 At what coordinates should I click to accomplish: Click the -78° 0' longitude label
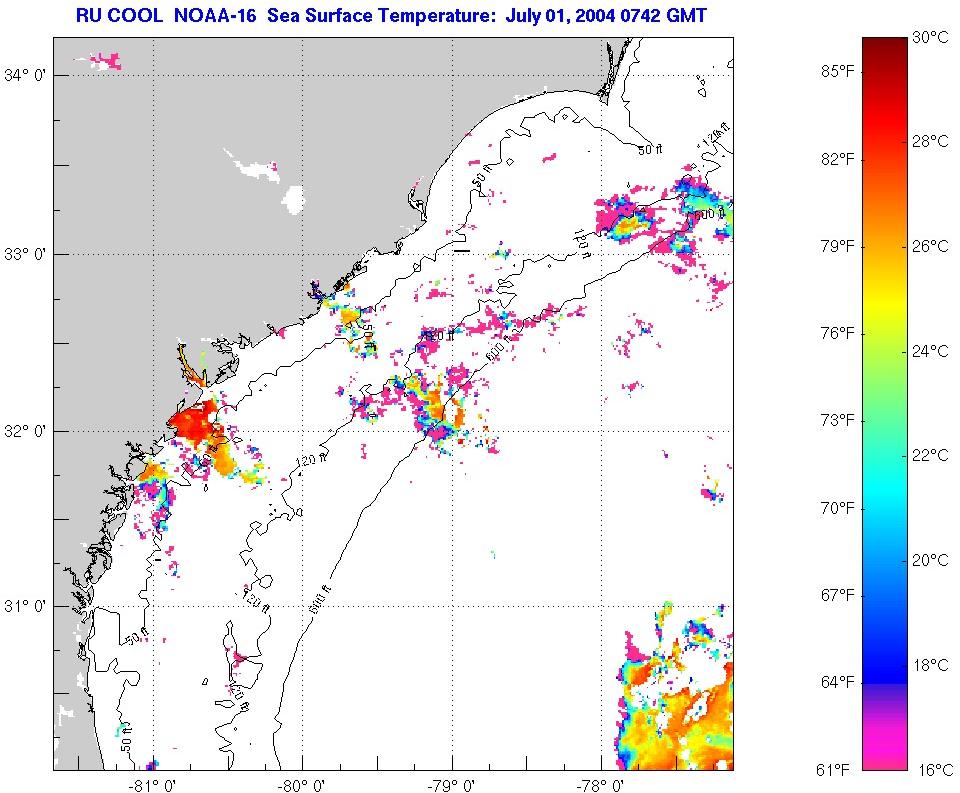[x=601, y=784]
